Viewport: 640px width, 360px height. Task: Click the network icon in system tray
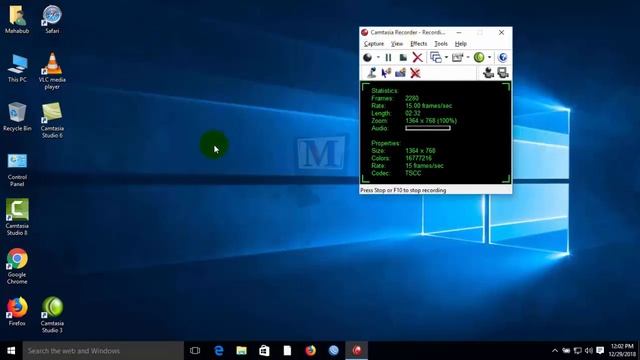pos(578,351)
